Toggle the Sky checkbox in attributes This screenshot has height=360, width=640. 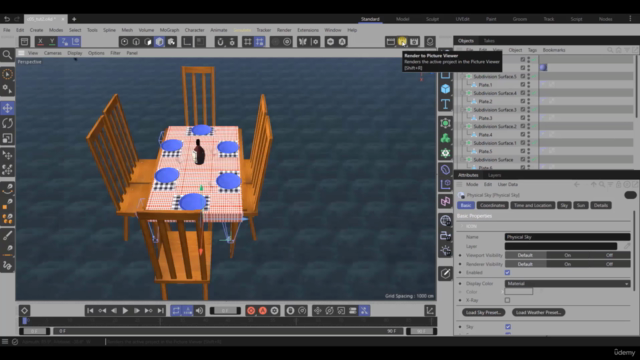coord(508,327)
